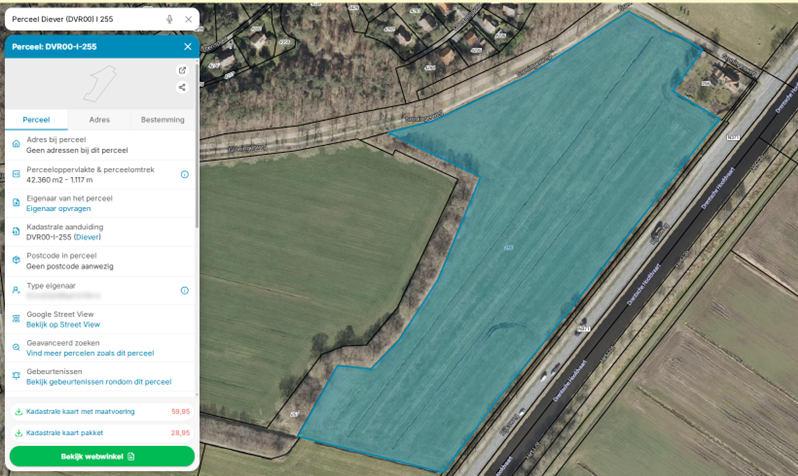View Bekijk gebeurtenissen rondom dit perceel
This screenshot has height=476, width=798.
[x=98, y=382]
